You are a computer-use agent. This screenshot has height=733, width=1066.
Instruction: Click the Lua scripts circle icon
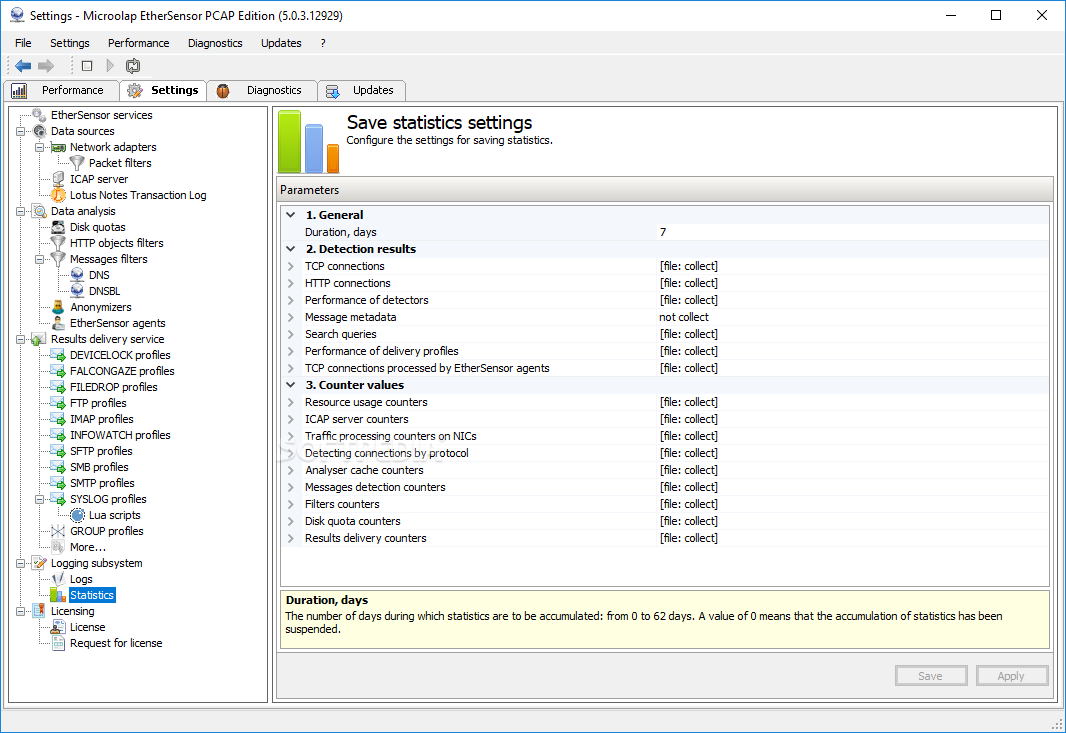point(78,515)
